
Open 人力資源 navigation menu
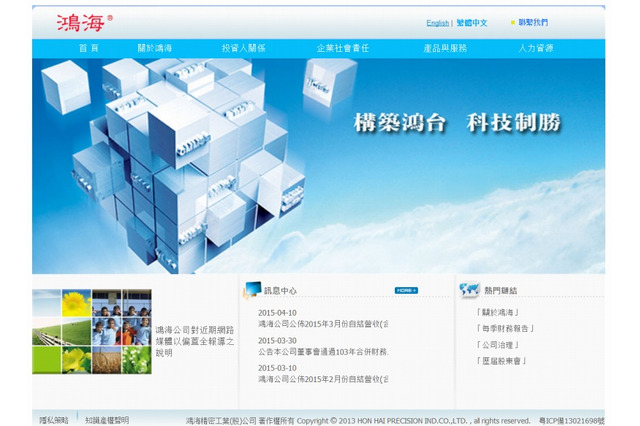tap(536, 48)
